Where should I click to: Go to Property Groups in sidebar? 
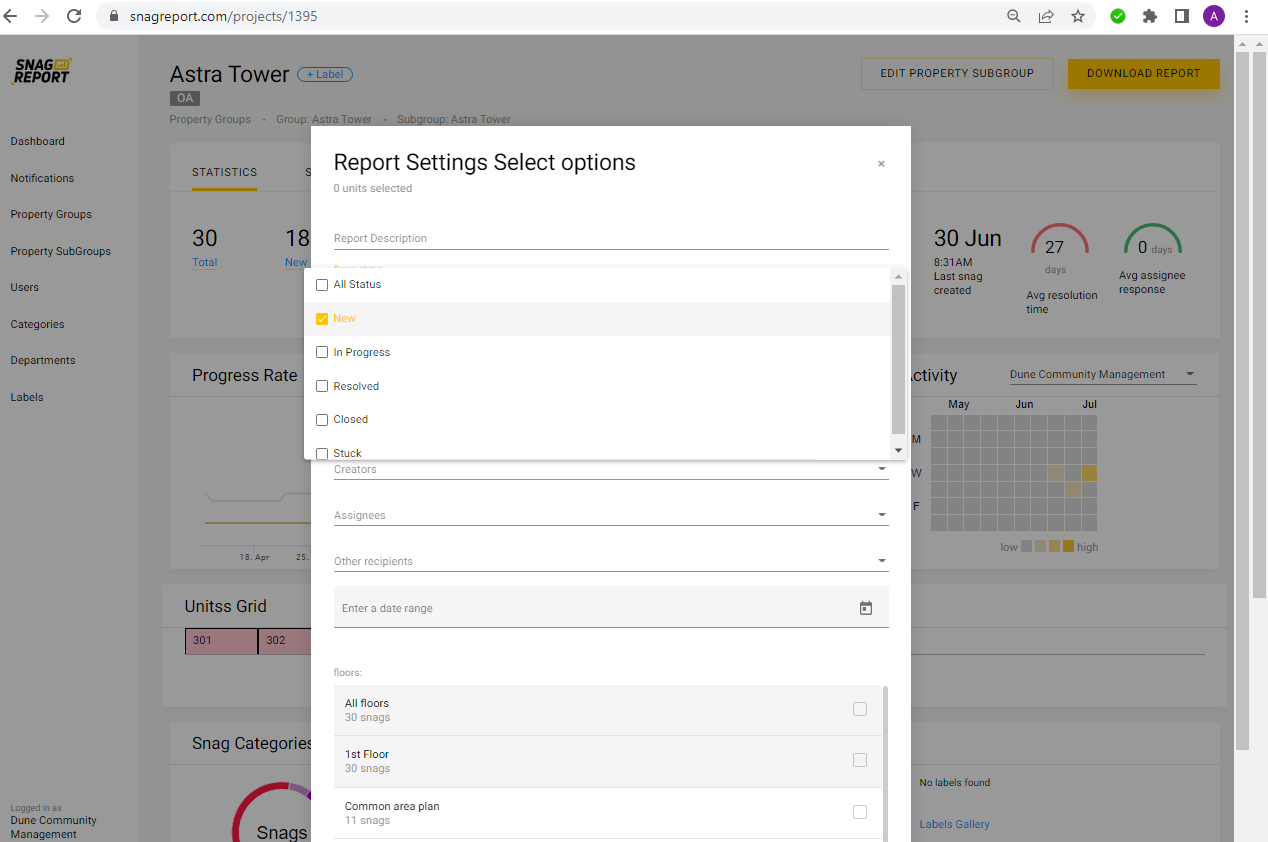pos(51,214)
